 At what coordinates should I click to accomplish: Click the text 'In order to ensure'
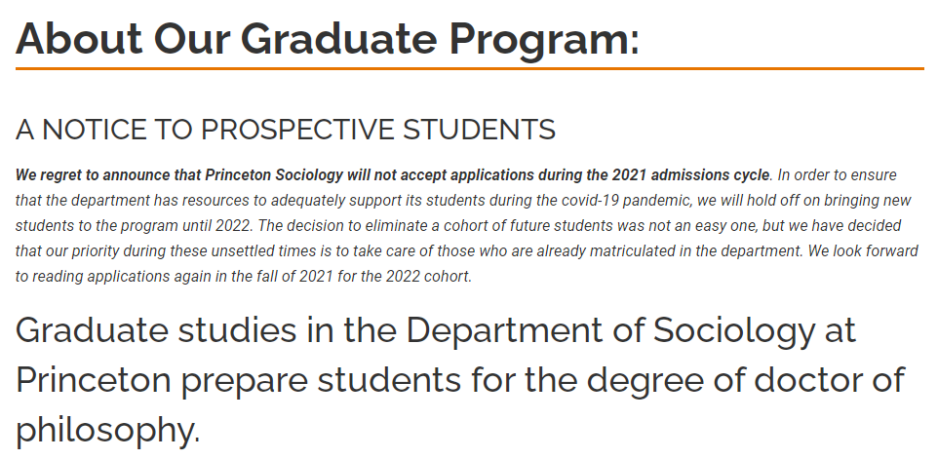pyautogui.click(x=836, y=174)
